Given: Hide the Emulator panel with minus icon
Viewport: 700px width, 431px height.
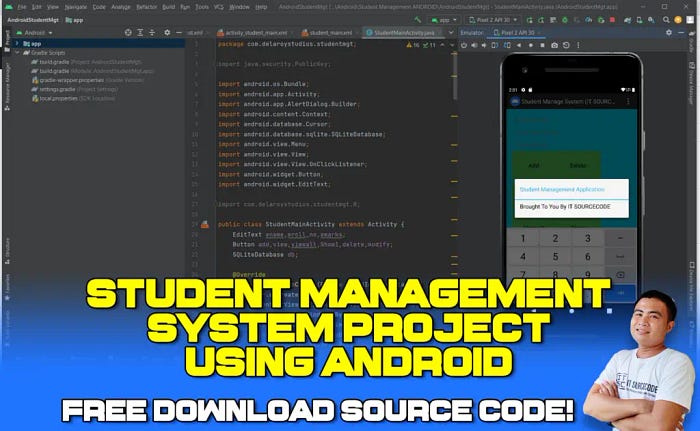Looking at the screenshot, I should click(x=681, y=33).
